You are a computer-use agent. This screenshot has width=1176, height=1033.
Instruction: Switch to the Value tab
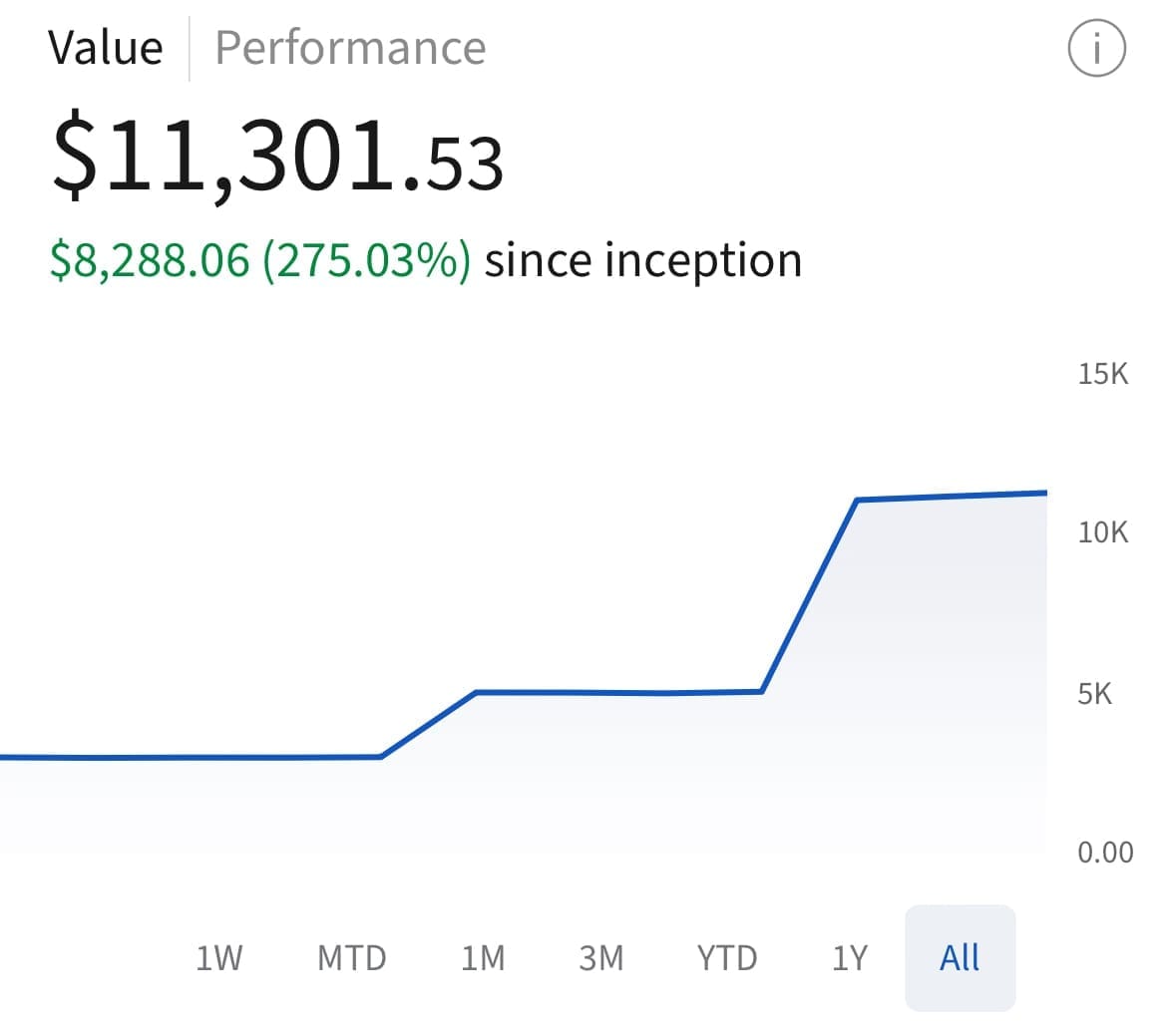106,48
